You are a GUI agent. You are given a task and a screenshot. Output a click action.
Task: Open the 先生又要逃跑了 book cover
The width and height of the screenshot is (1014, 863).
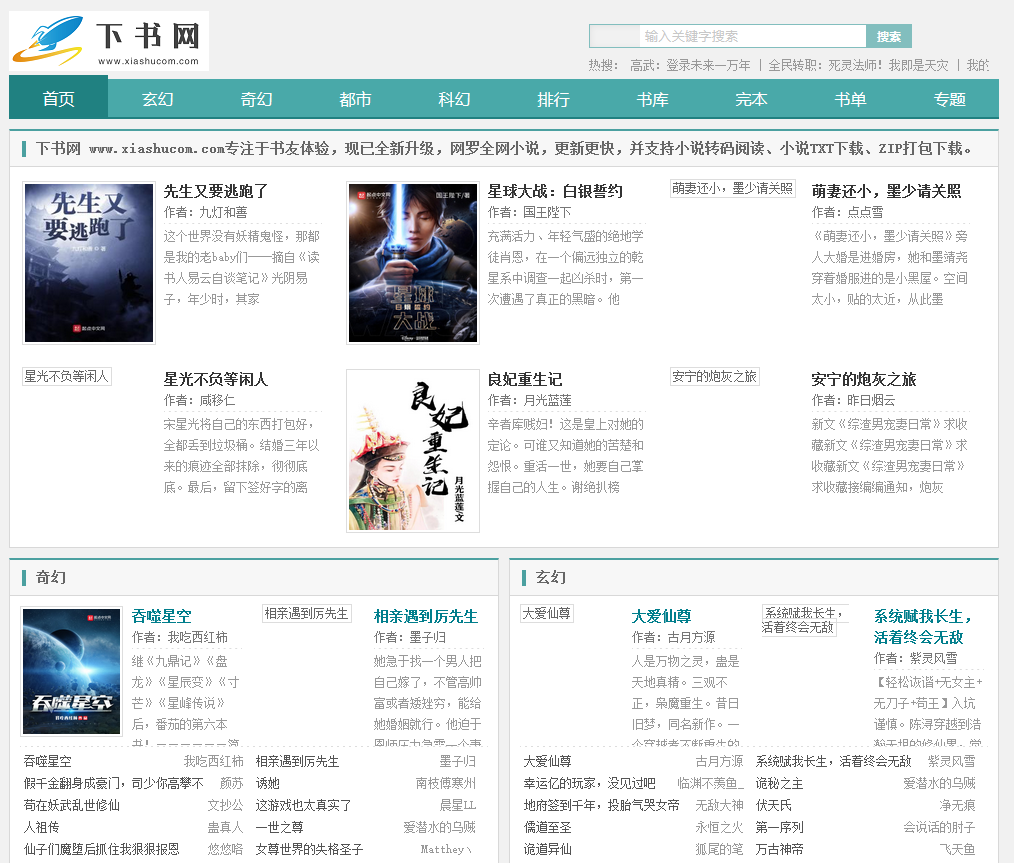[89, 263]
